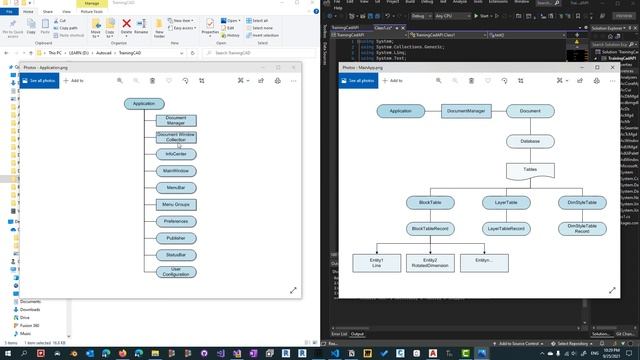The image size is (640, 360).
Task: Open TrainingCadAPI.Class1 type dropdown in editor
Action: tap(449, 35)
